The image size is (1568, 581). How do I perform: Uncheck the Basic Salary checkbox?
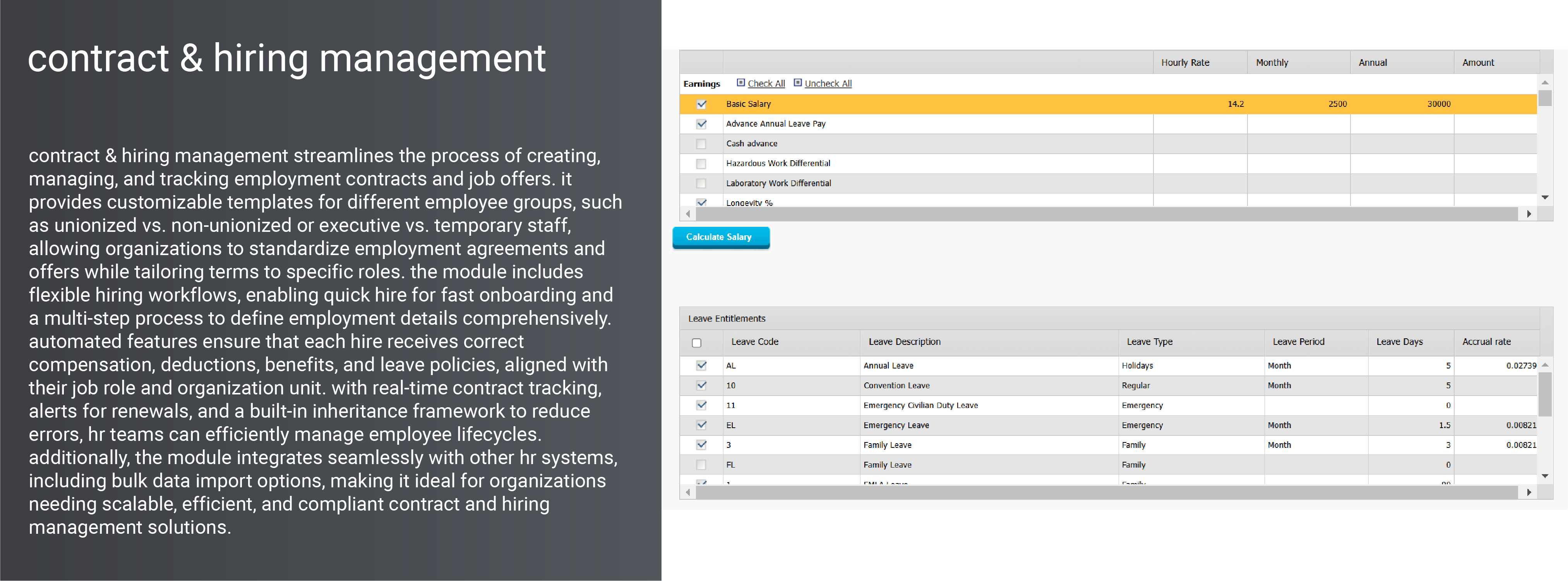click(701, 104)
